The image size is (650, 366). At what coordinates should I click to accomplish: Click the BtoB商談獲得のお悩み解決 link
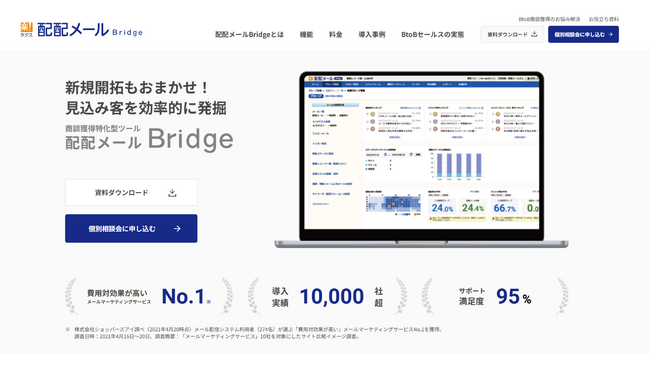pos(549,19)
